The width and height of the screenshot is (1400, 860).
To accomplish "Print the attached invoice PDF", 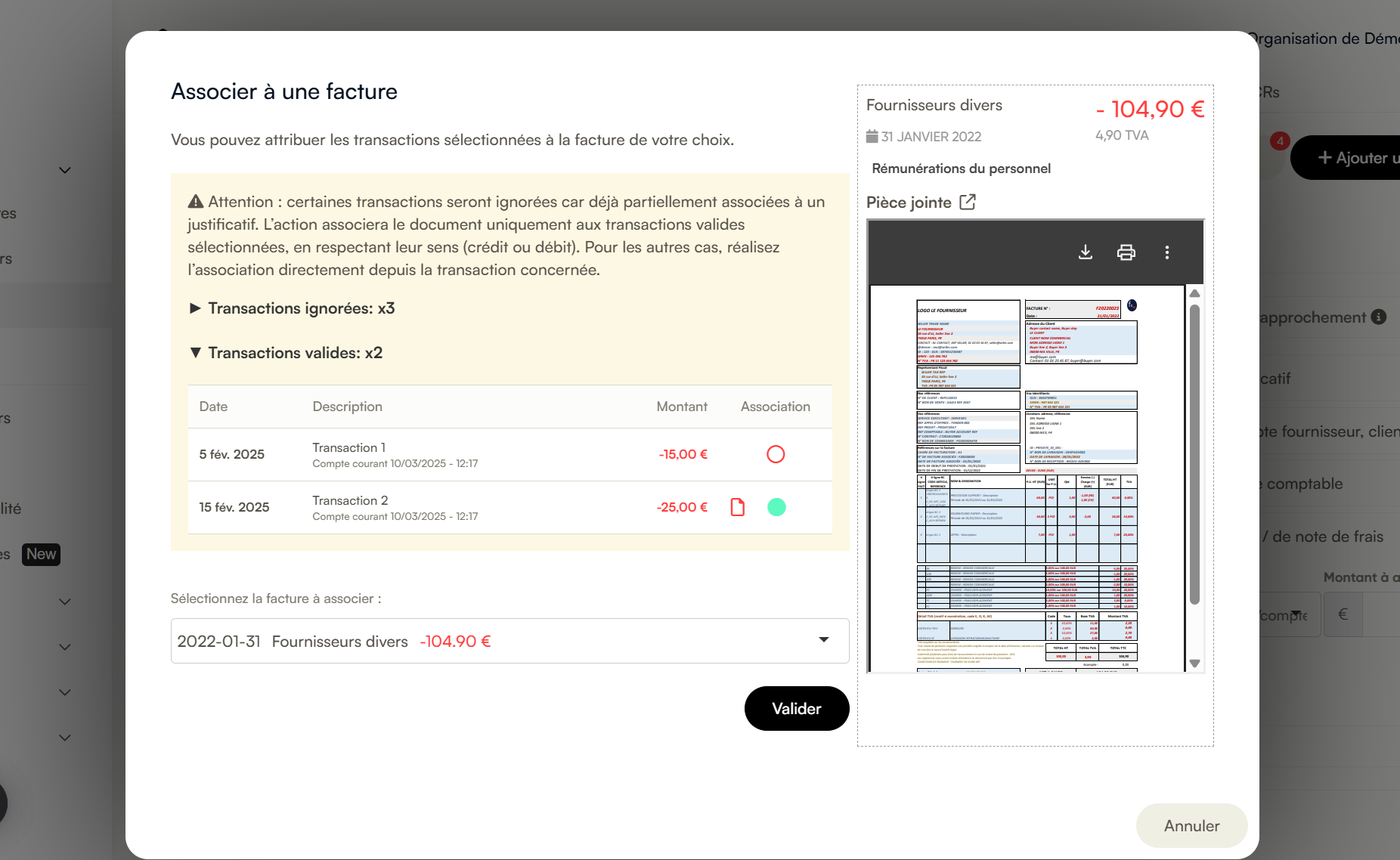I will click(1126, 252).
